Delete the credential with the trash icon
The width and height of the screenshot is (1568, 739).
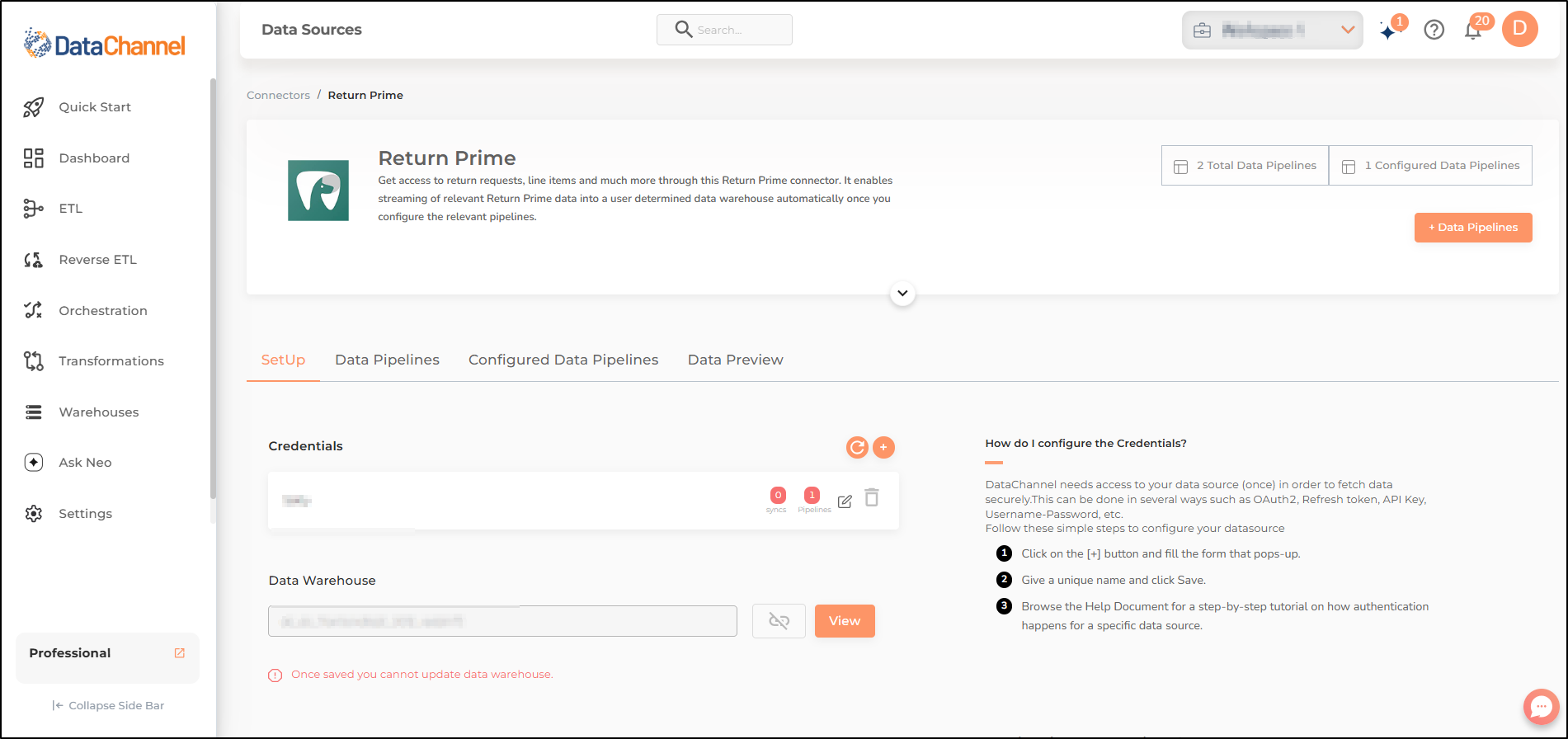(872, 497)
